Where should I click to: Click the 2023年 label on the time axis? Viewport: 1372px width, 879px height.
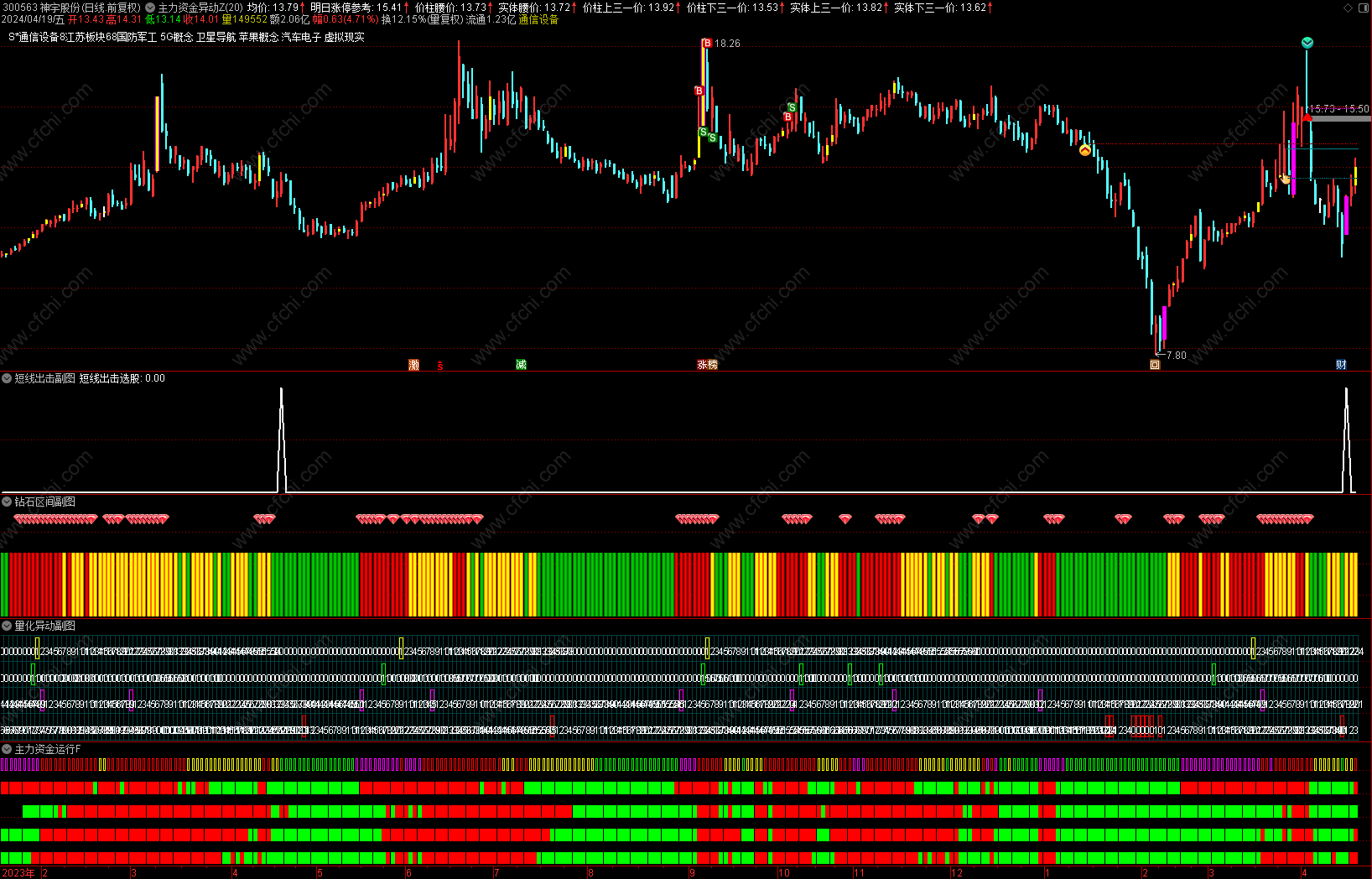[x=18, y=873]
